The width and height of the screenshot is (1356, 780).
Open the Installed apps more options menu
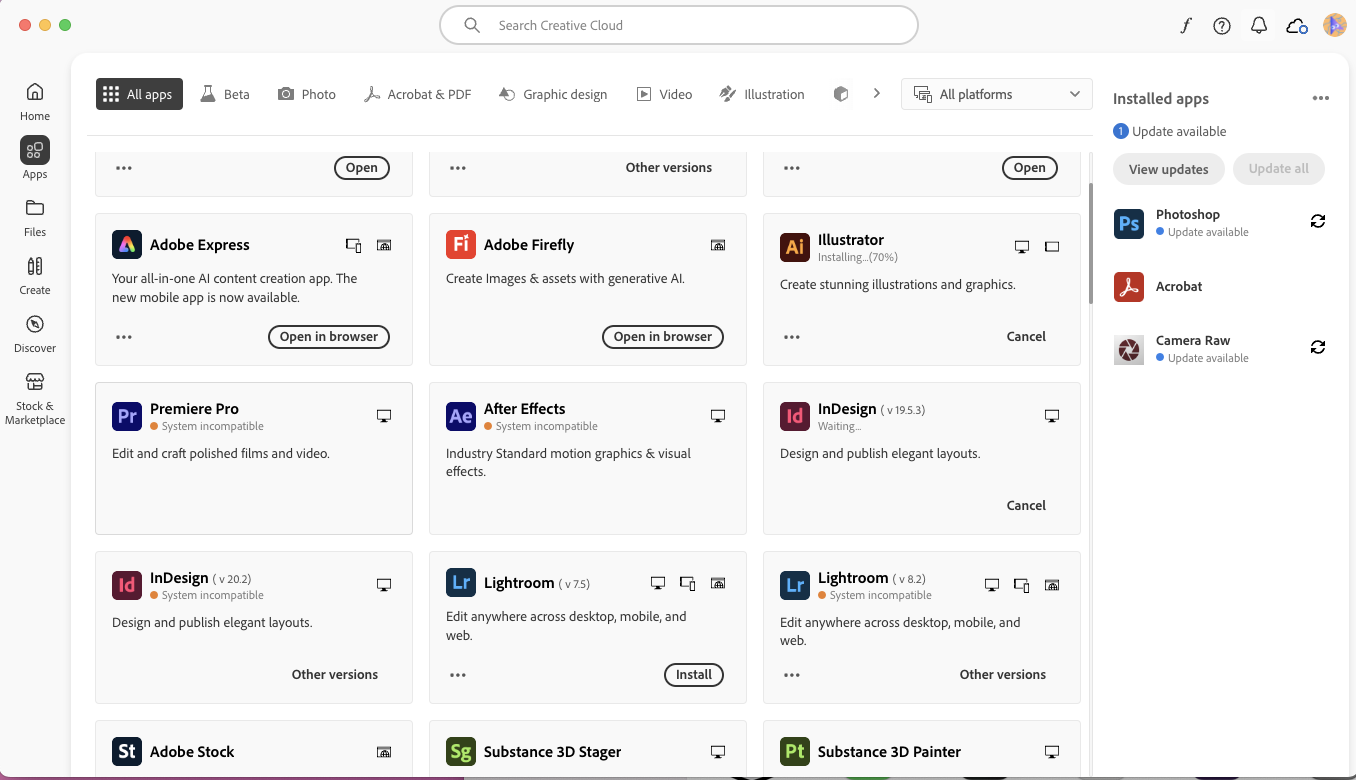click(x=1321, y=98)
